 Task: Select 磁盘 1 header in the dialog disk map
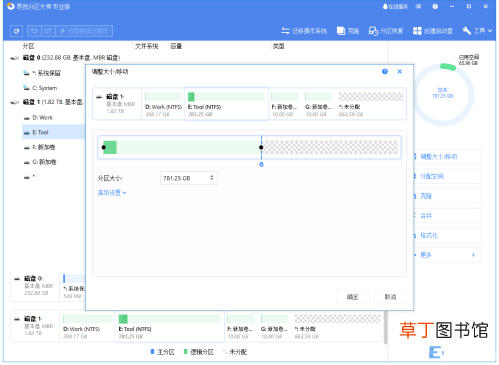[x=117, y=104]
